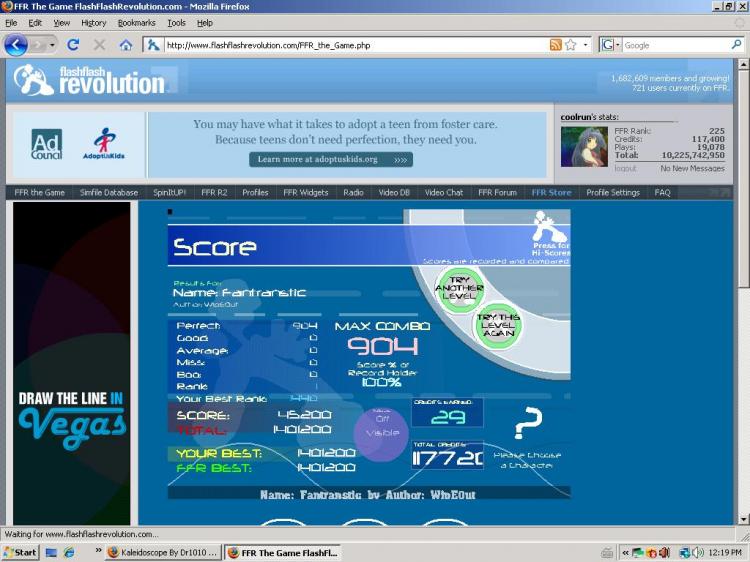Open the site favicon in the address bar
This screenshot has height=562, width=750.
tap(153, 45)
